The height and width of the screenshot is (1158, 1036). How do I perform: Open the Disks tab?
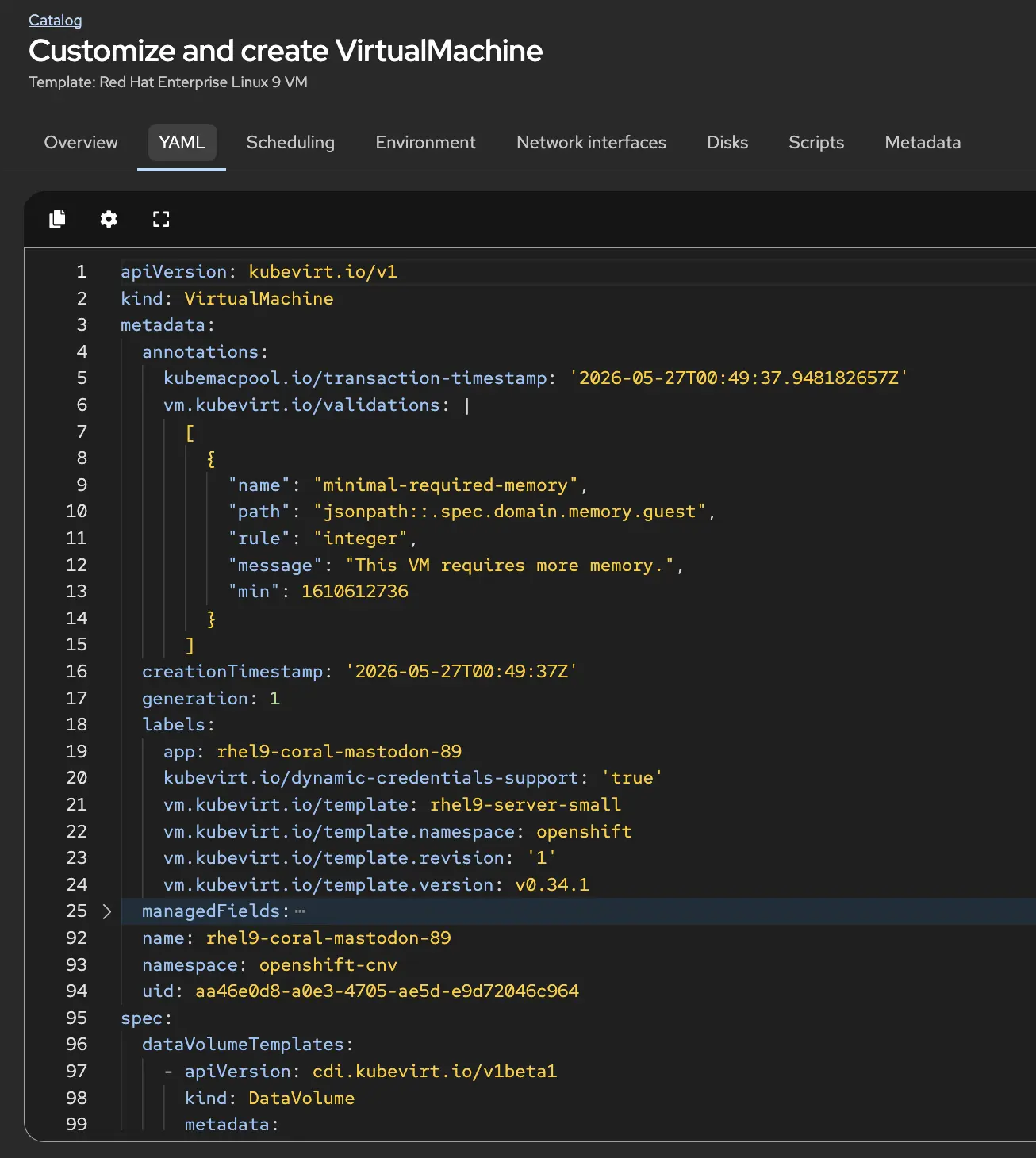click(x=727, y=143)
